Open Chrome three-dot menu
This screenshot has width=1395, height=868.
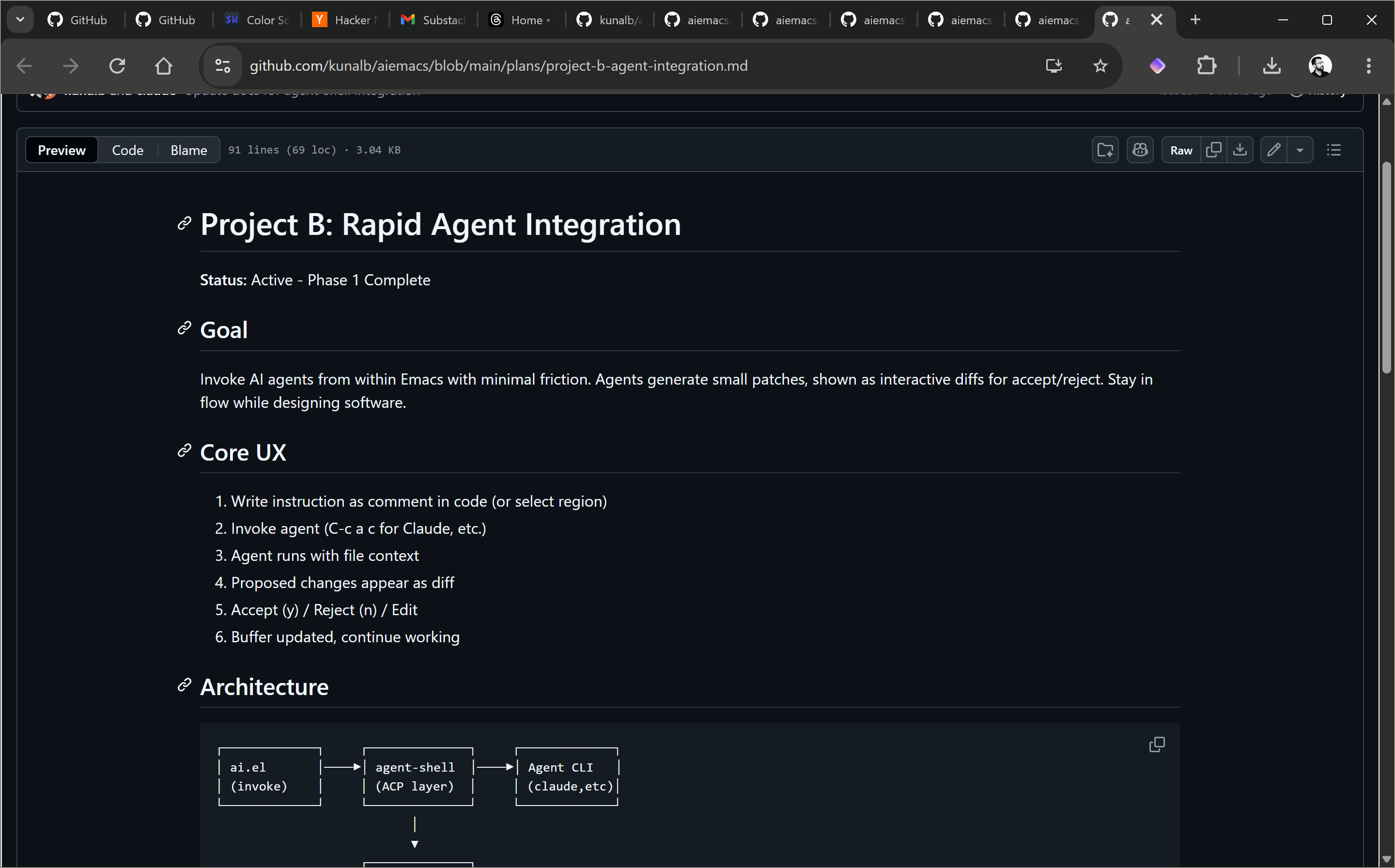tap(1368, 66)
